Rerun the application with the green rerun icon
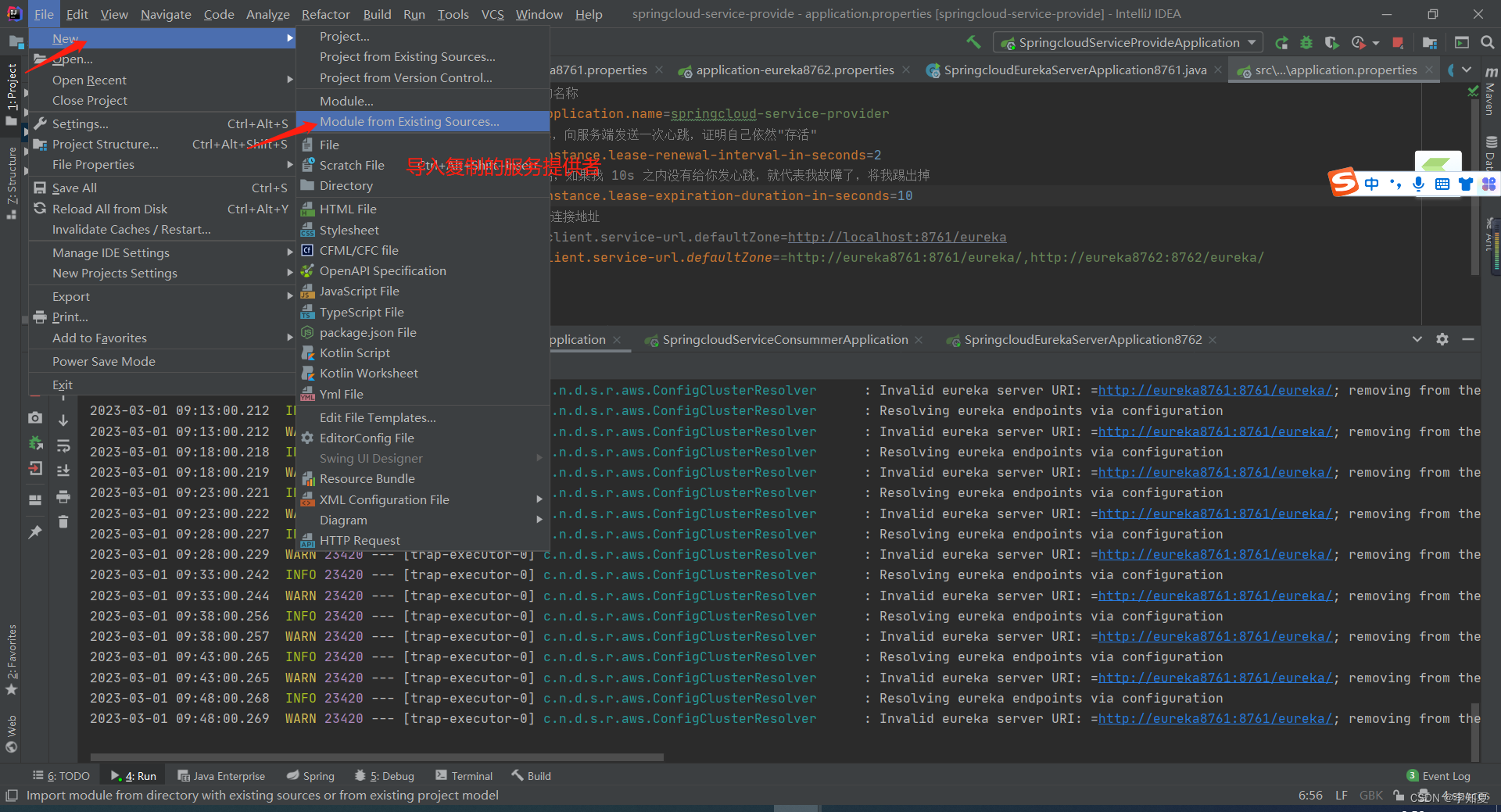This screenshot has width=1501, height=812. pyautogui.click(x=1281, y=42)
